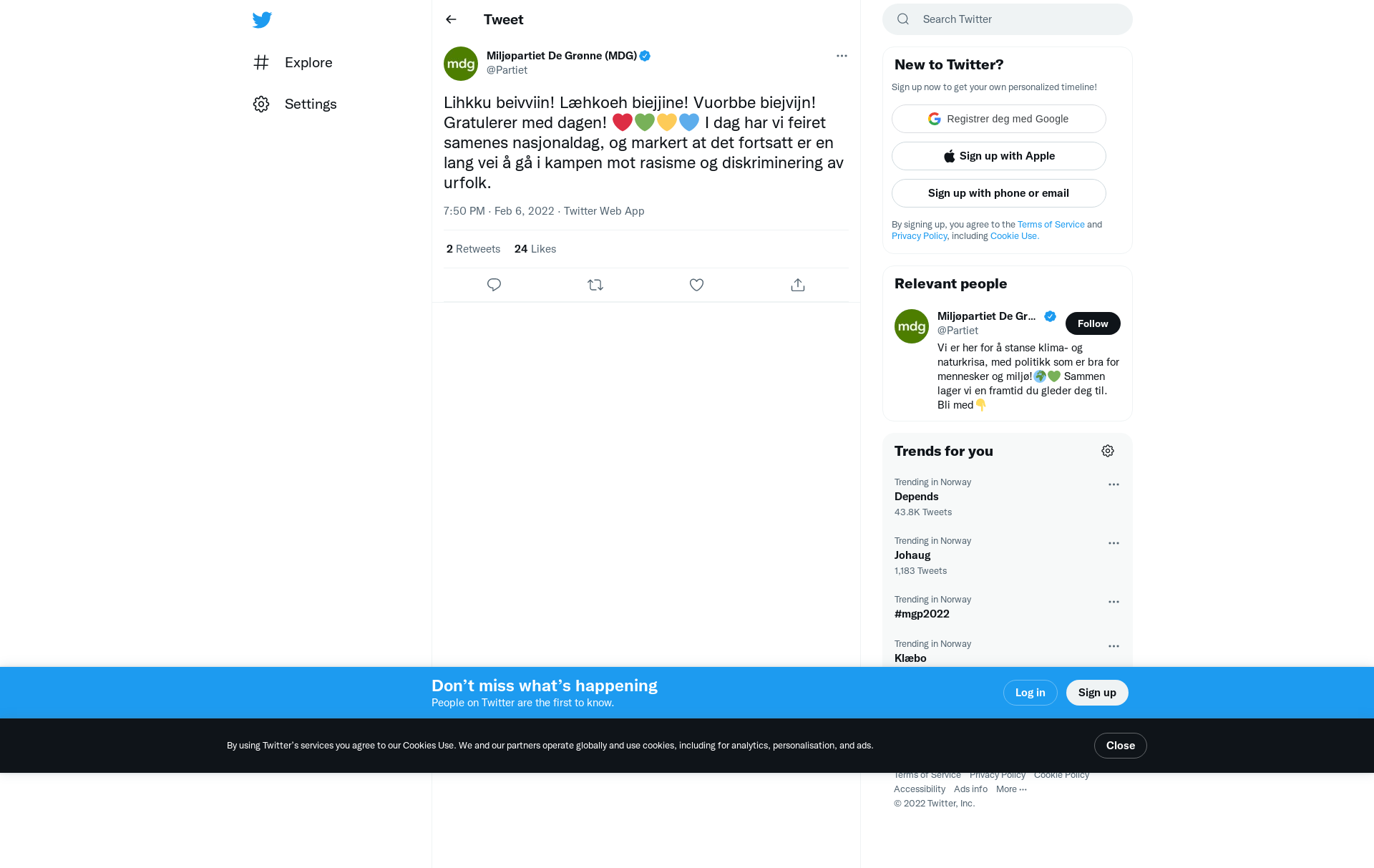Go back using the arrow icon
This screenshot has height=868, width=1374.
(451, 19)
